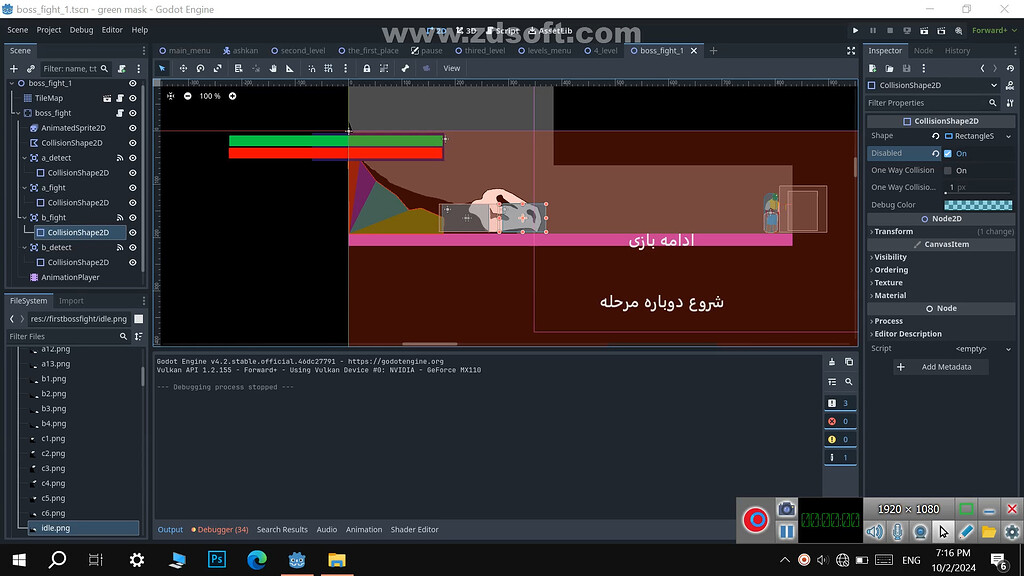
Task: Open a resource in Inspector folder icon
Action: (889, 68)
